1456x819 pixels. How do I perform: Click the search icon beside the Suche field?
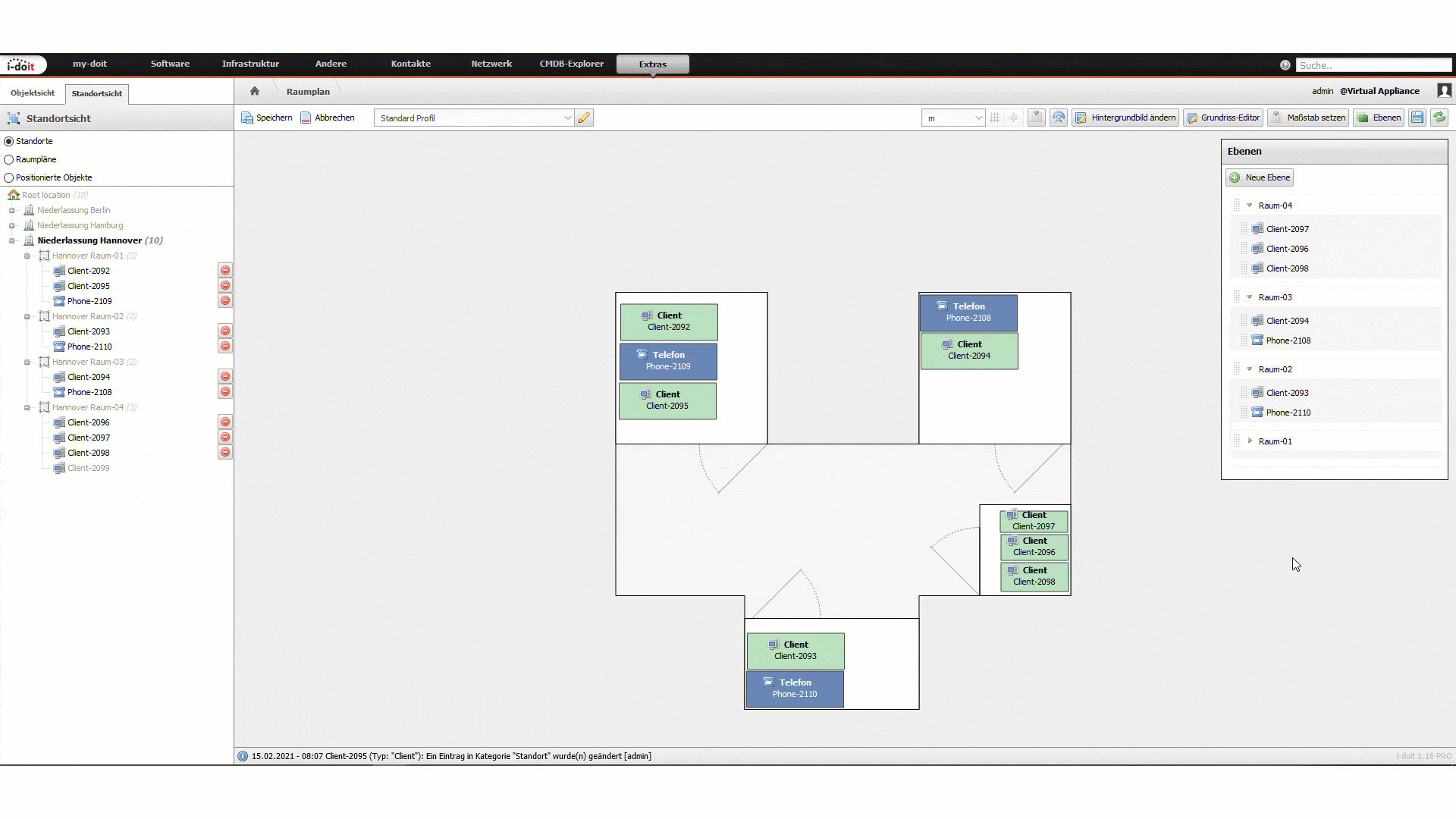click(1285, 65)
